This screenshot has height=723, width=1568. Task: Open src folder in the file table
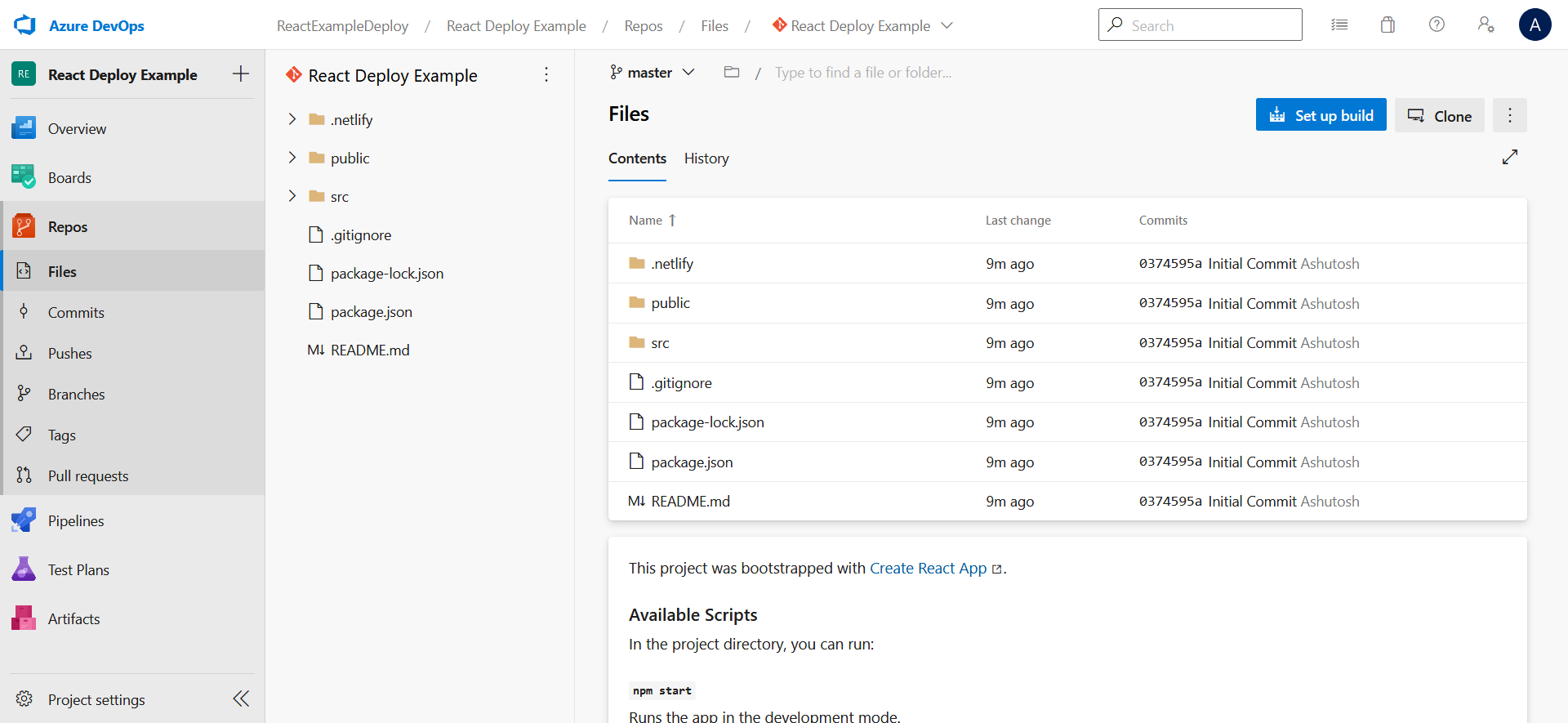click(x=660, y=343)
